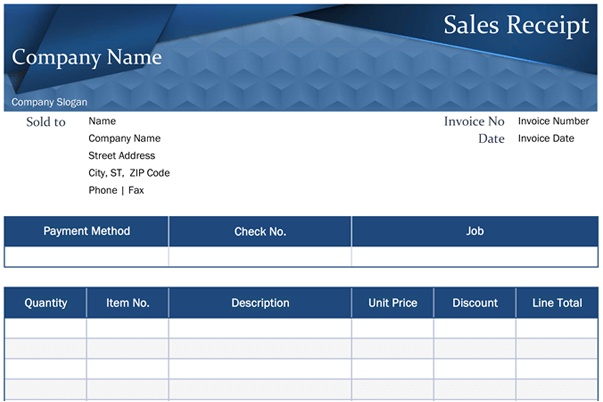
Task: Click the Item No. column header
Action: click(x=127, y=303)
